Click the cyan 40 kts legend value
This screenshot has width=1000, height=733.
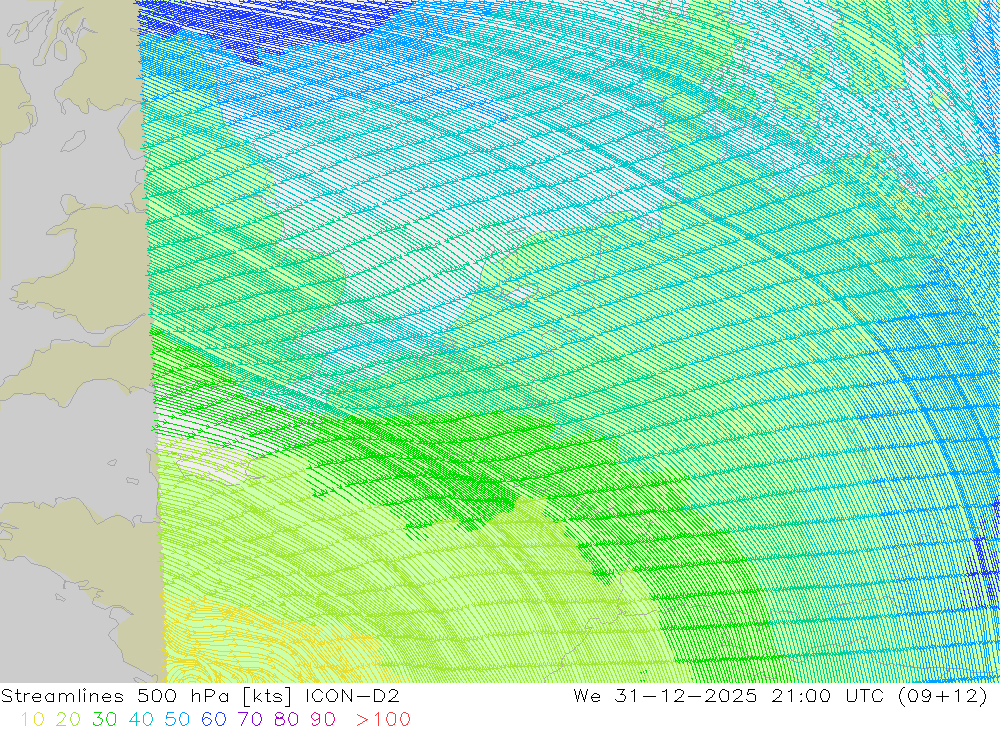pyautogui.click(x=141, y=720)
